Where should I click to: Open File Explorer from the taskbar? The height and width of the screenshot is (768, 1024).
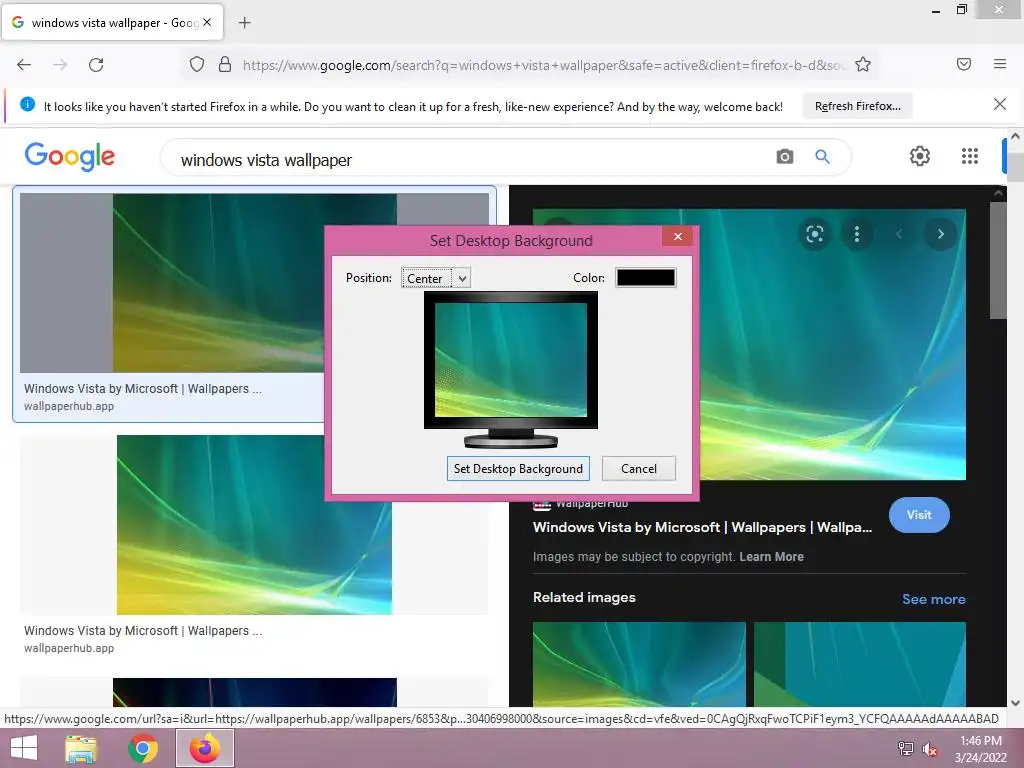pyautogui.click(x=81, y=748)
